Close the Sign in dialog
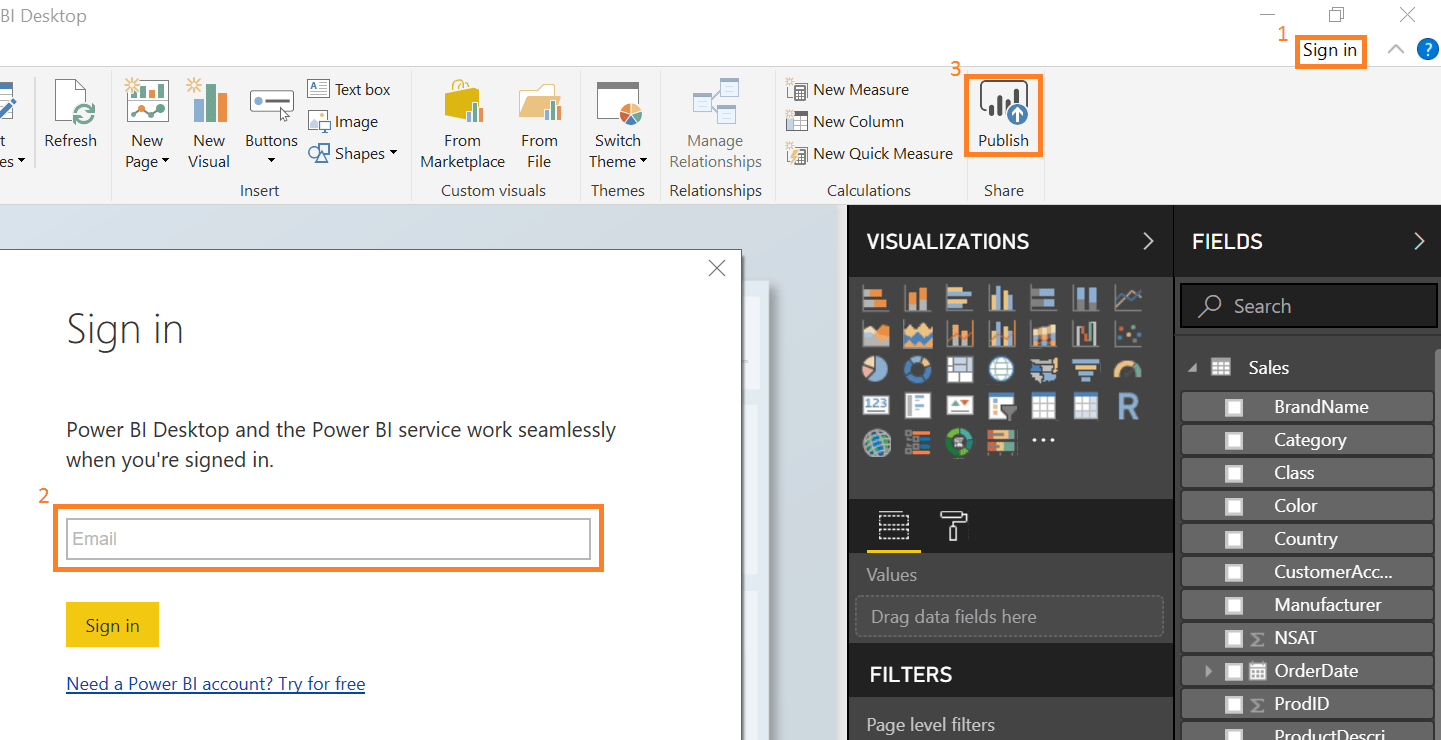The height and width of the screenshot is (740, 1441). (716, 268)
